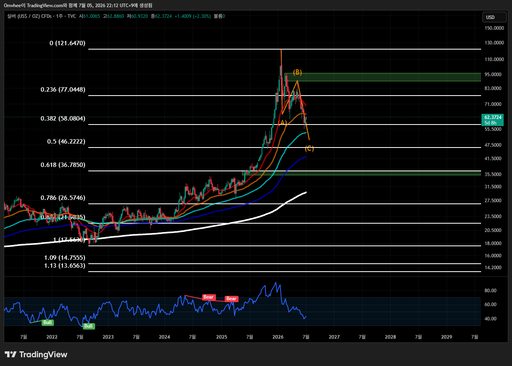The width and height of the screenshot is (512, 366).
Task: Click the 2022 time axis label
Action: point(52,337)
